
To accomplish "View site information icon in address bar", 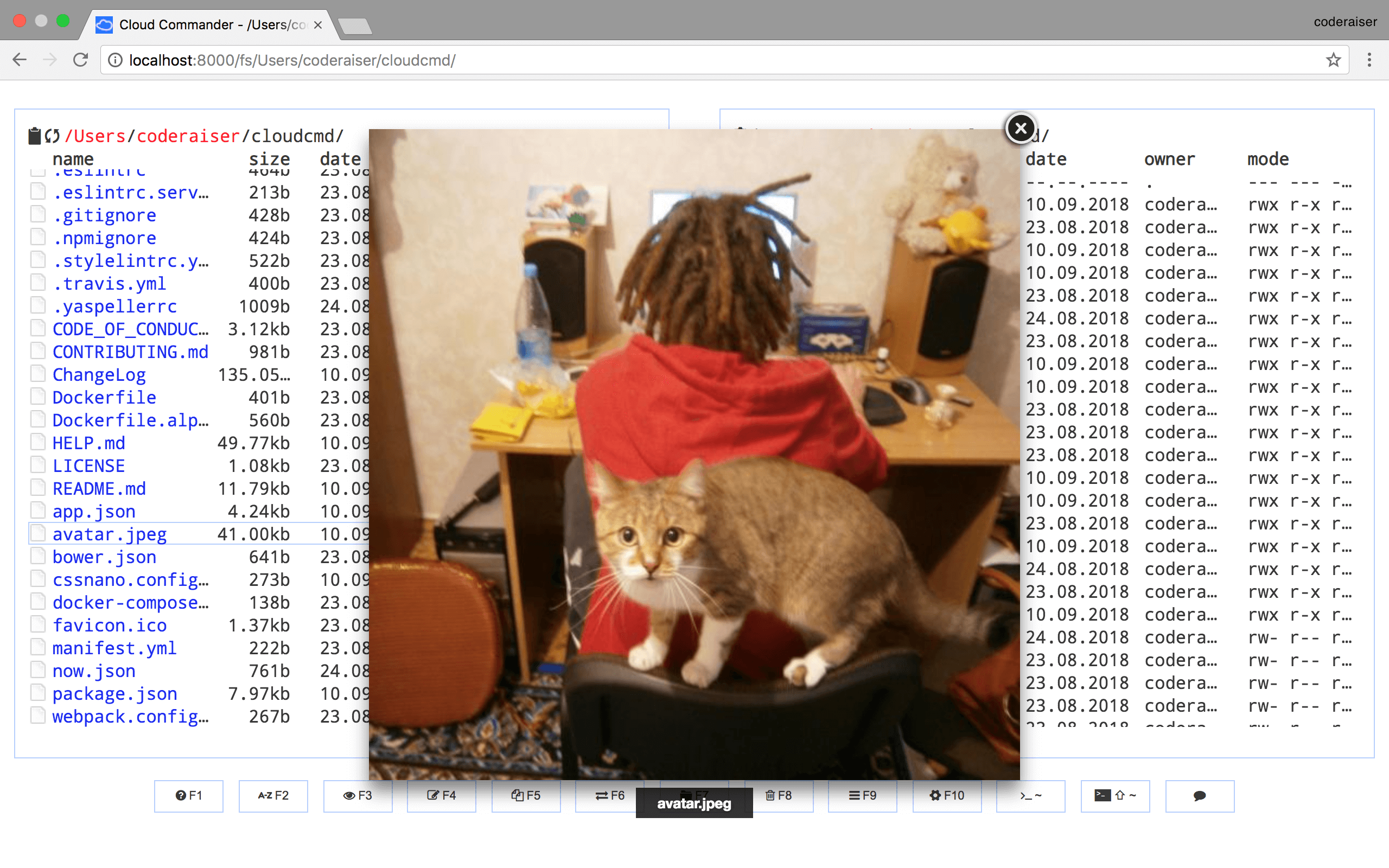I will pos(115,60).
